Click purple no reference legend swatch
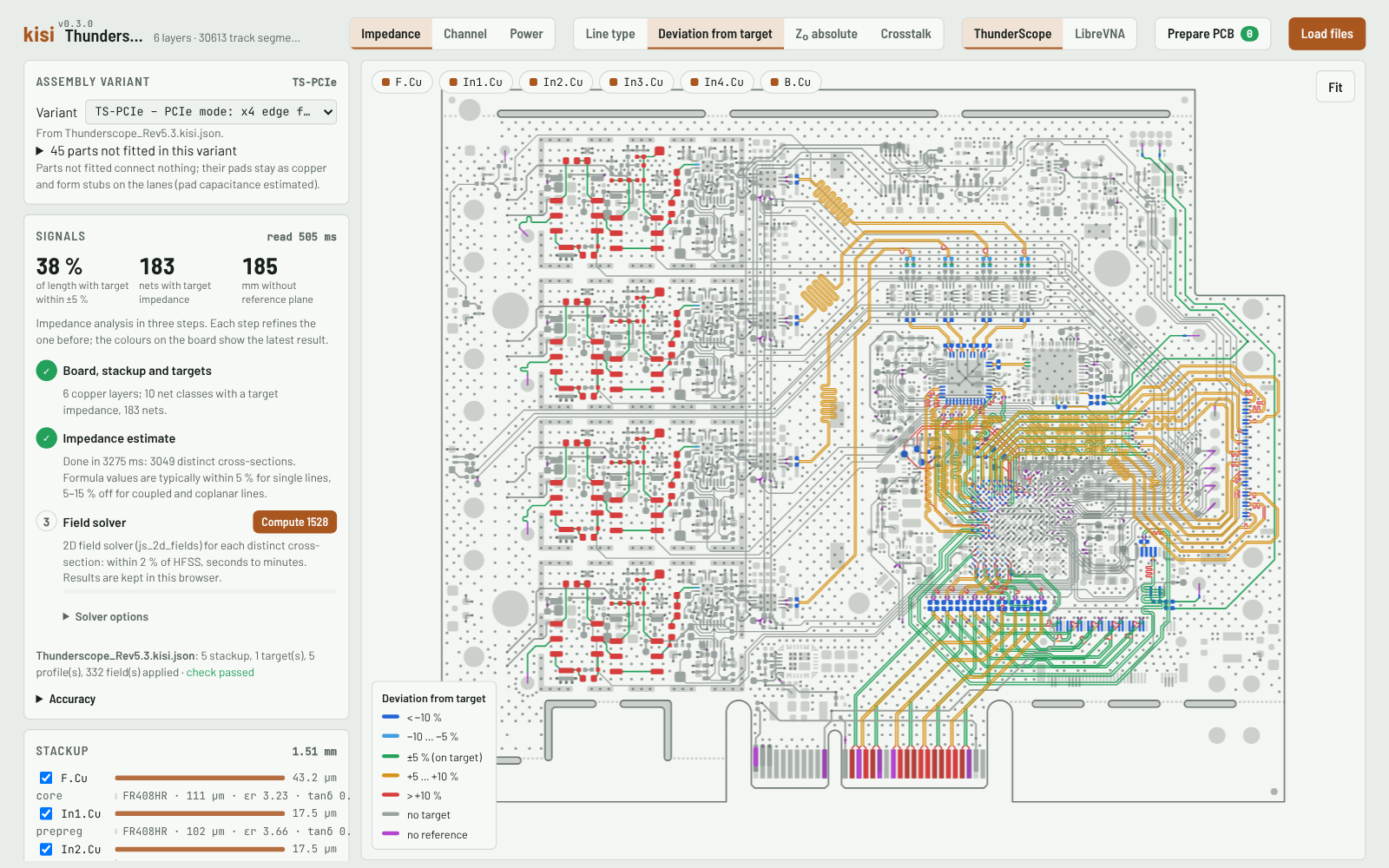The height and width of the screenshot is (868, 1389). pos(391,834)
